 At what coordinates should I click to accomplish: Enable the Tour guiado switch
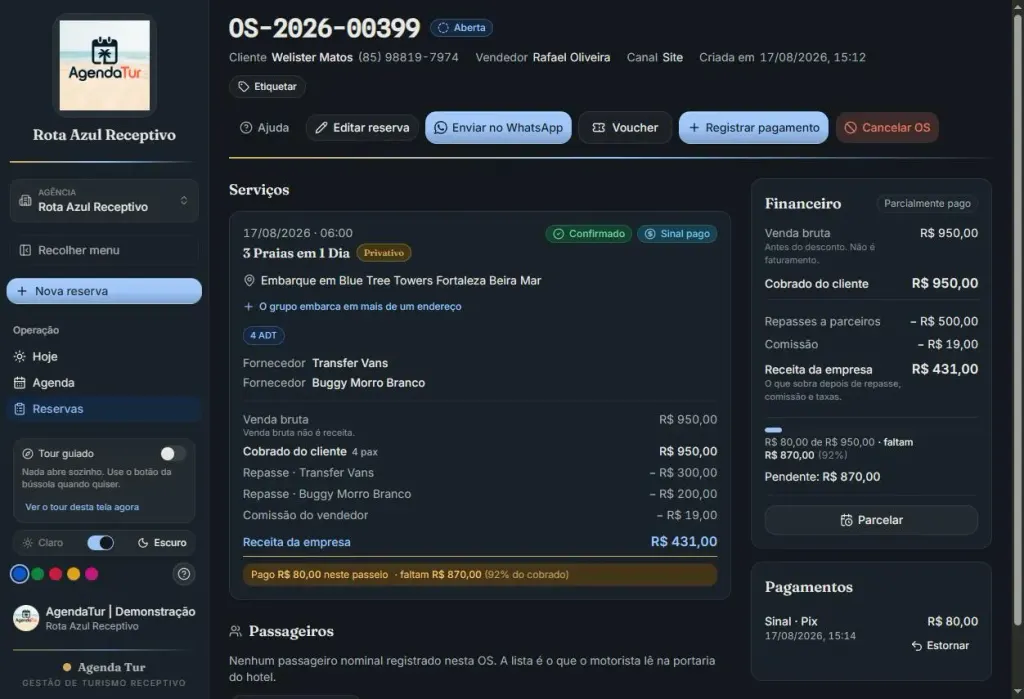(x=173, y=453)
